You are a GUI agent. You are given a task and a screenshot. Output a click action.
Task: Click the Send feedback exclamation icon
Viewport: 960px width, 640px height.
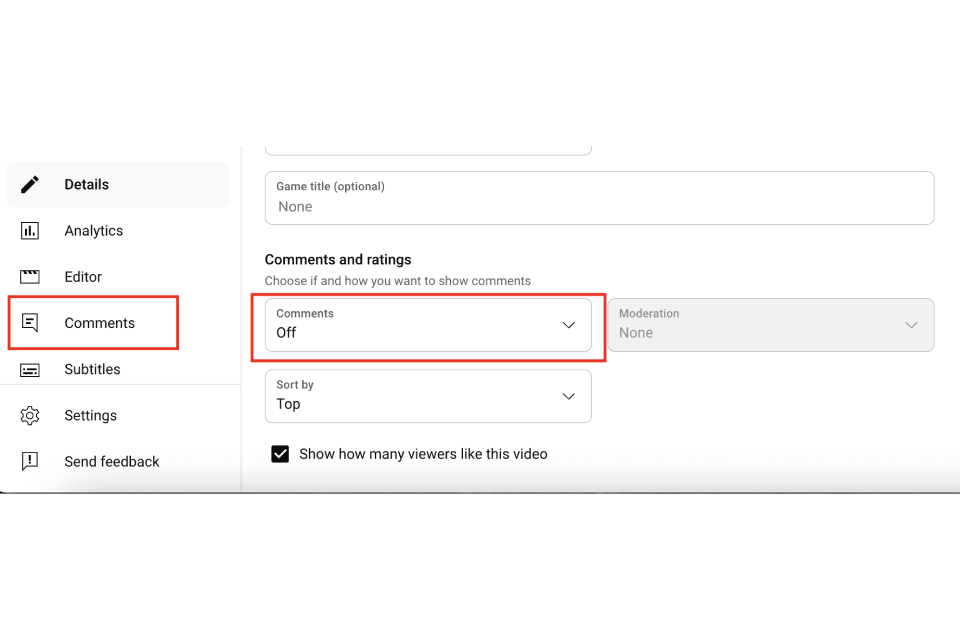30,461
